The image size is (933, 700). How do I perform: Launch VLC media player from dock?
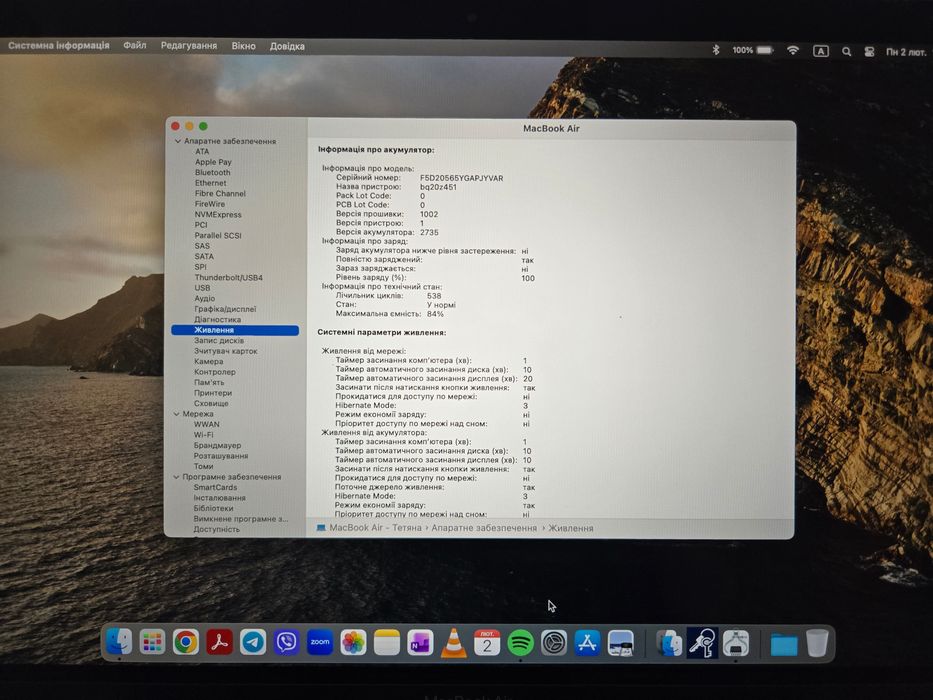pyautogui.click(x=453, y=643)
